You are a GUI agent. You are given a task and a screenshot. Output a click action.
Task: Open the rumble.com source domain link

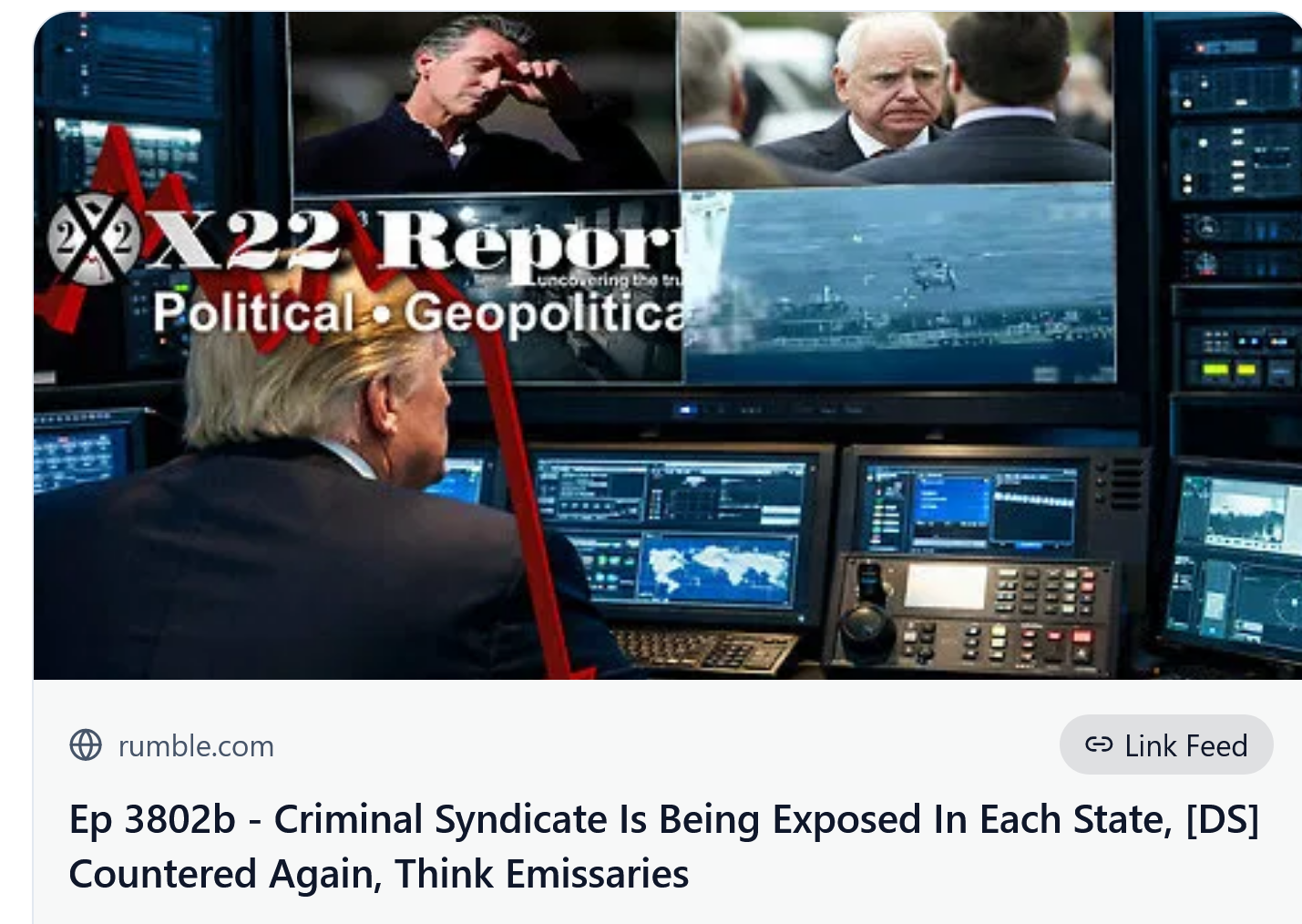(196, 746)
